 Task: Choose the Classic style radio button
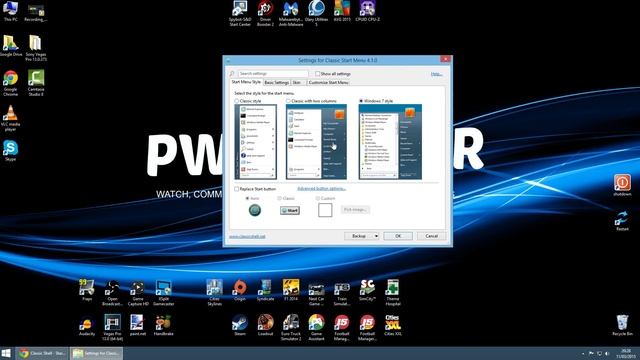pos(237,101)
